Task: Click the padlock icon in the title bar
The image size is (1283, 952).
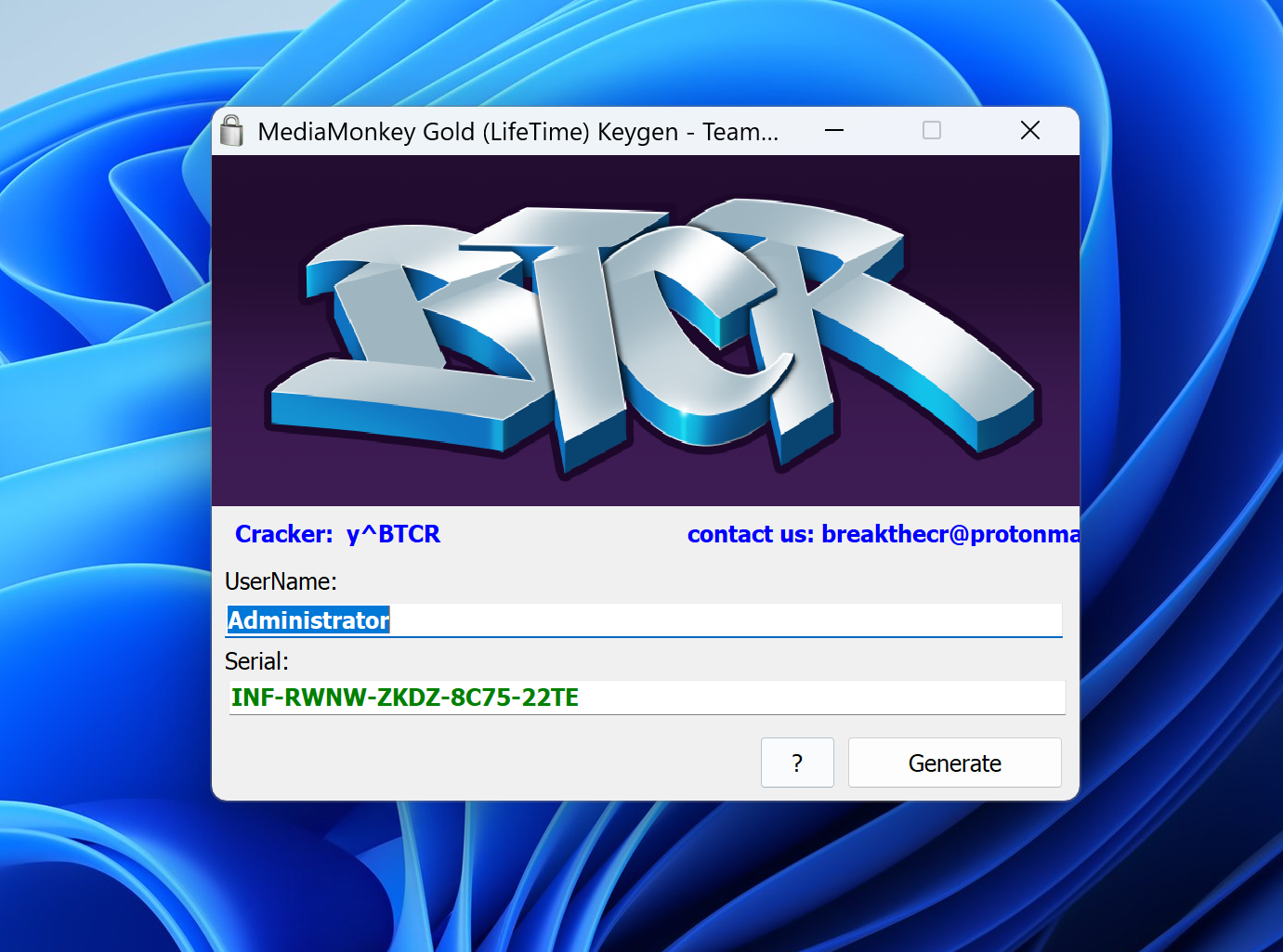Action: (232, 131)
